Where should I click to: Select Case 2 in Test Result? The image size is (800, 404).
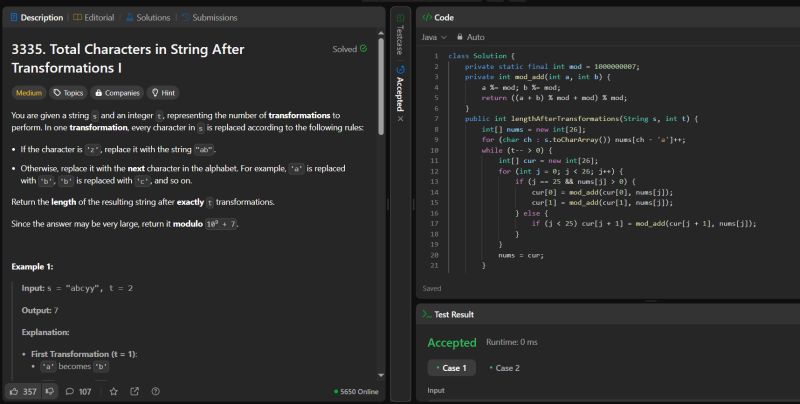pyautogui.click(x=505, y=368)
